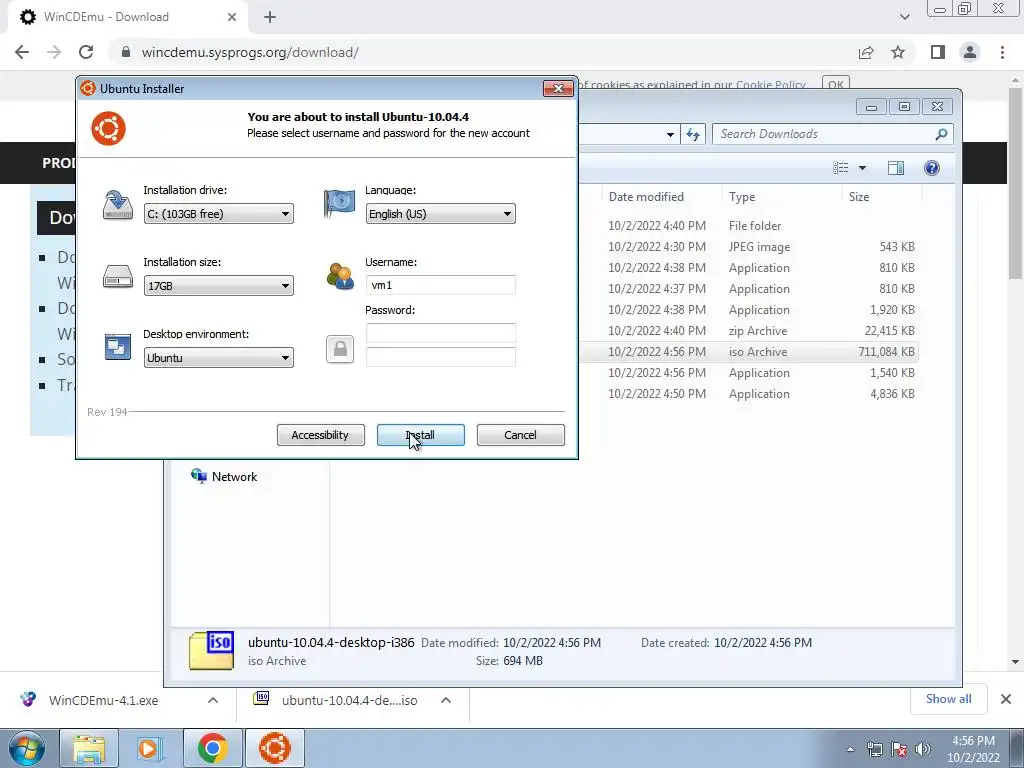
Task: Click the Explorer refresh address button
Action: point(693,134)
